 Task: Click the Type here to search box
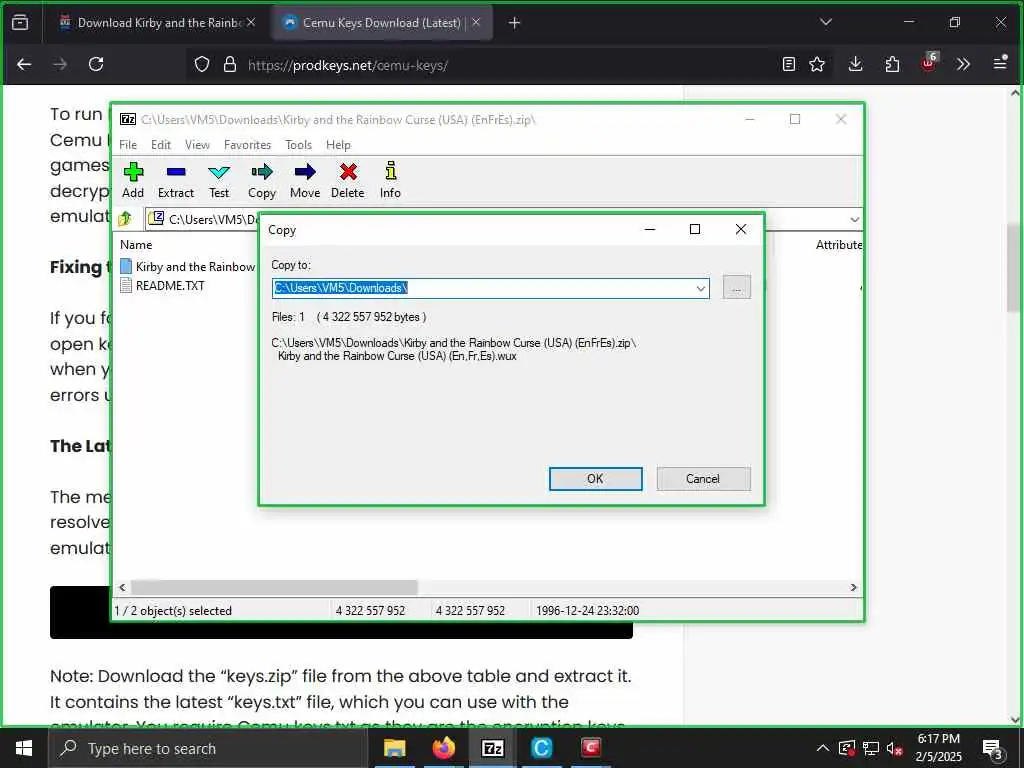208,748
